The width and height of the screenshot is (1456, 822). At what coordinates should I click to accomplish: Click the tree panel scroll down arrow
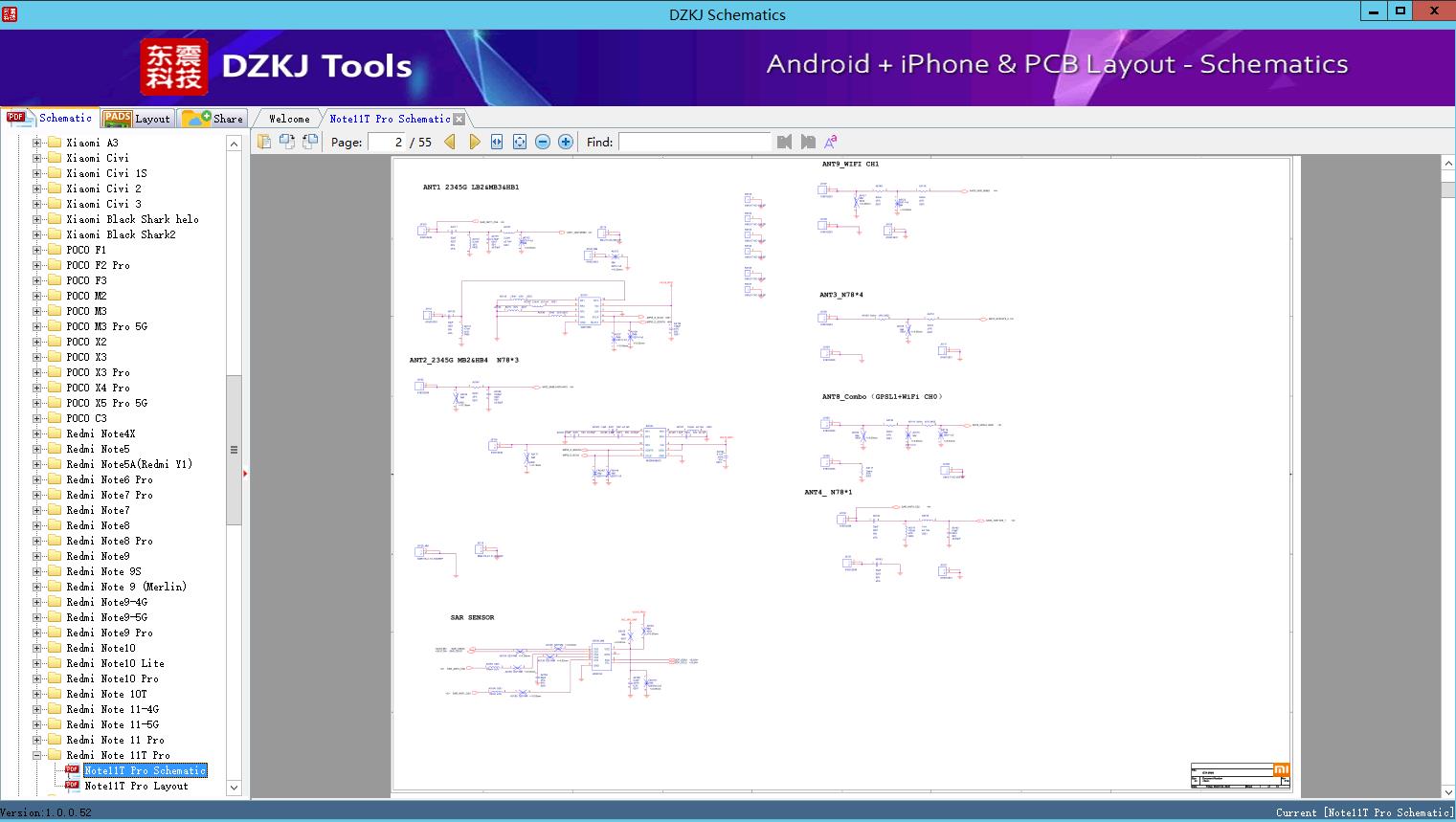click(234, 788)
